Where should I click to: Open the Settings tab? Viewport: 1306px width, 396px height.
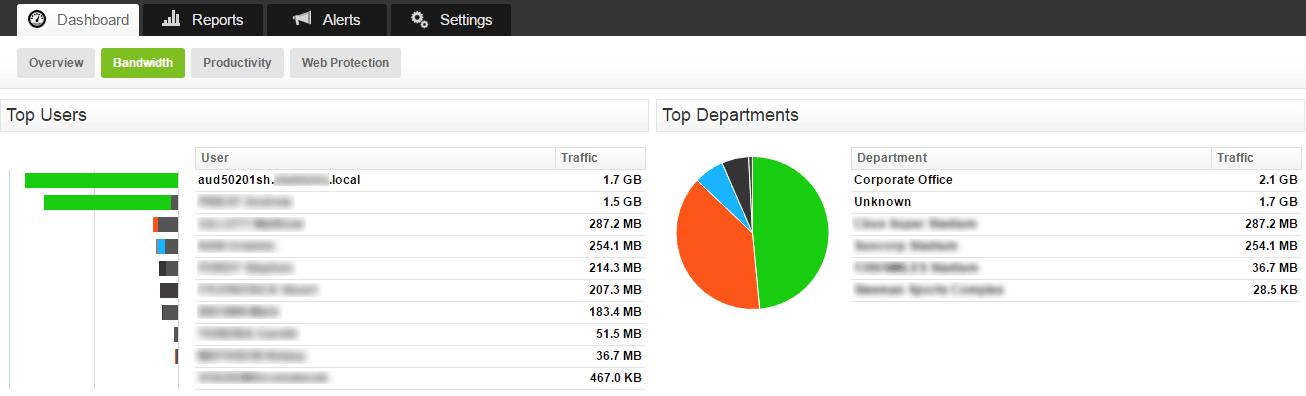click(x=450, y=19)
